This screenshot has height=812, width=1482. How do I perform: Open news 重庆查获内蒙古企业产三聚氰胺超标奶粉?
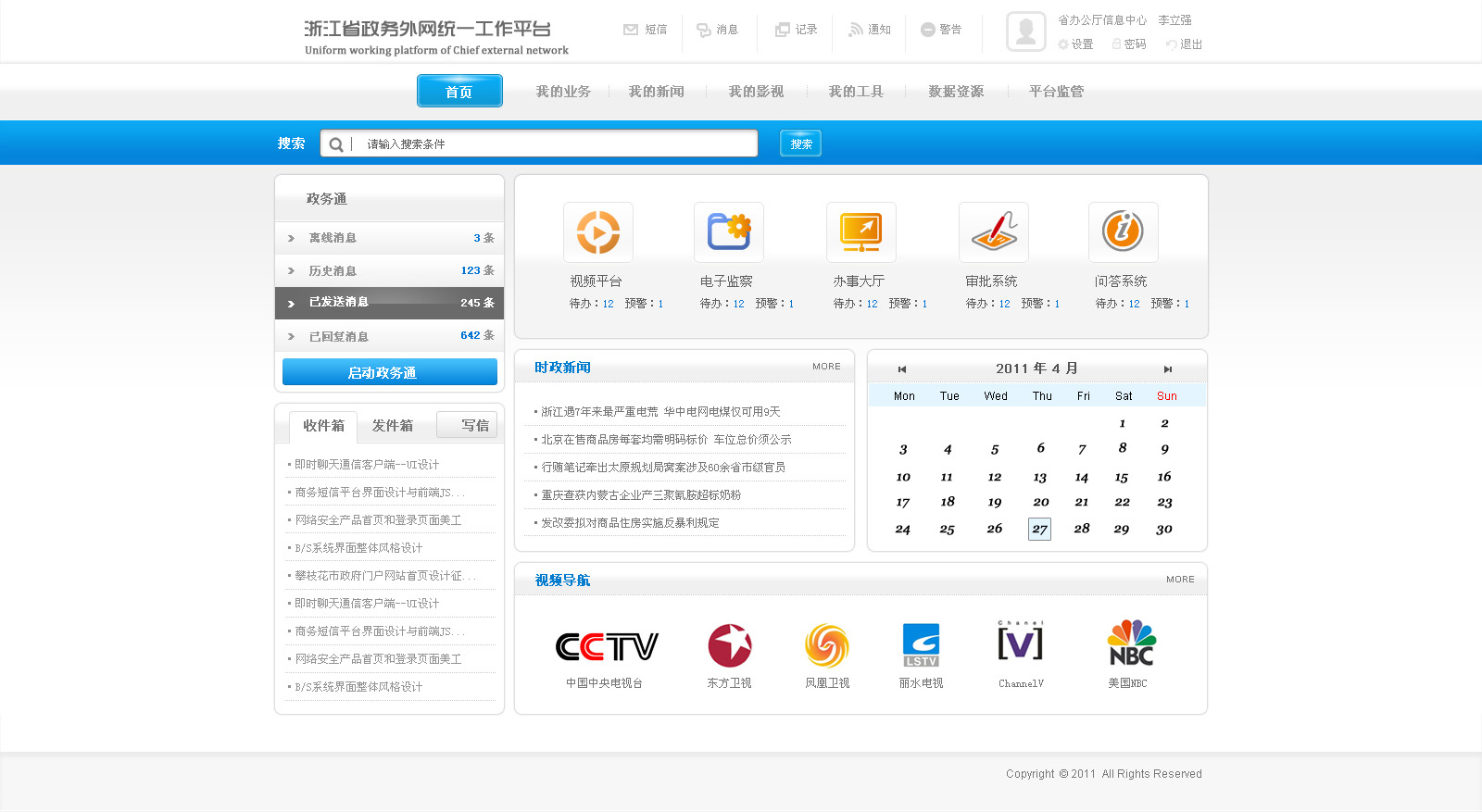coord(641,495)
